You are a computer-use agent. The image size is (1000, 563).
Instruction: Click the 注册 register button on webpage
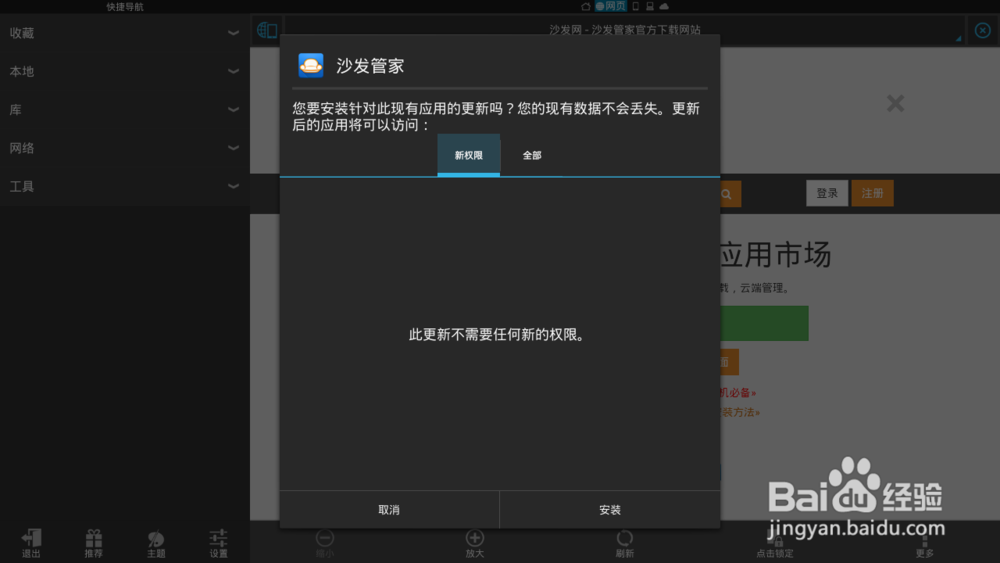click(x=872, y=193)
